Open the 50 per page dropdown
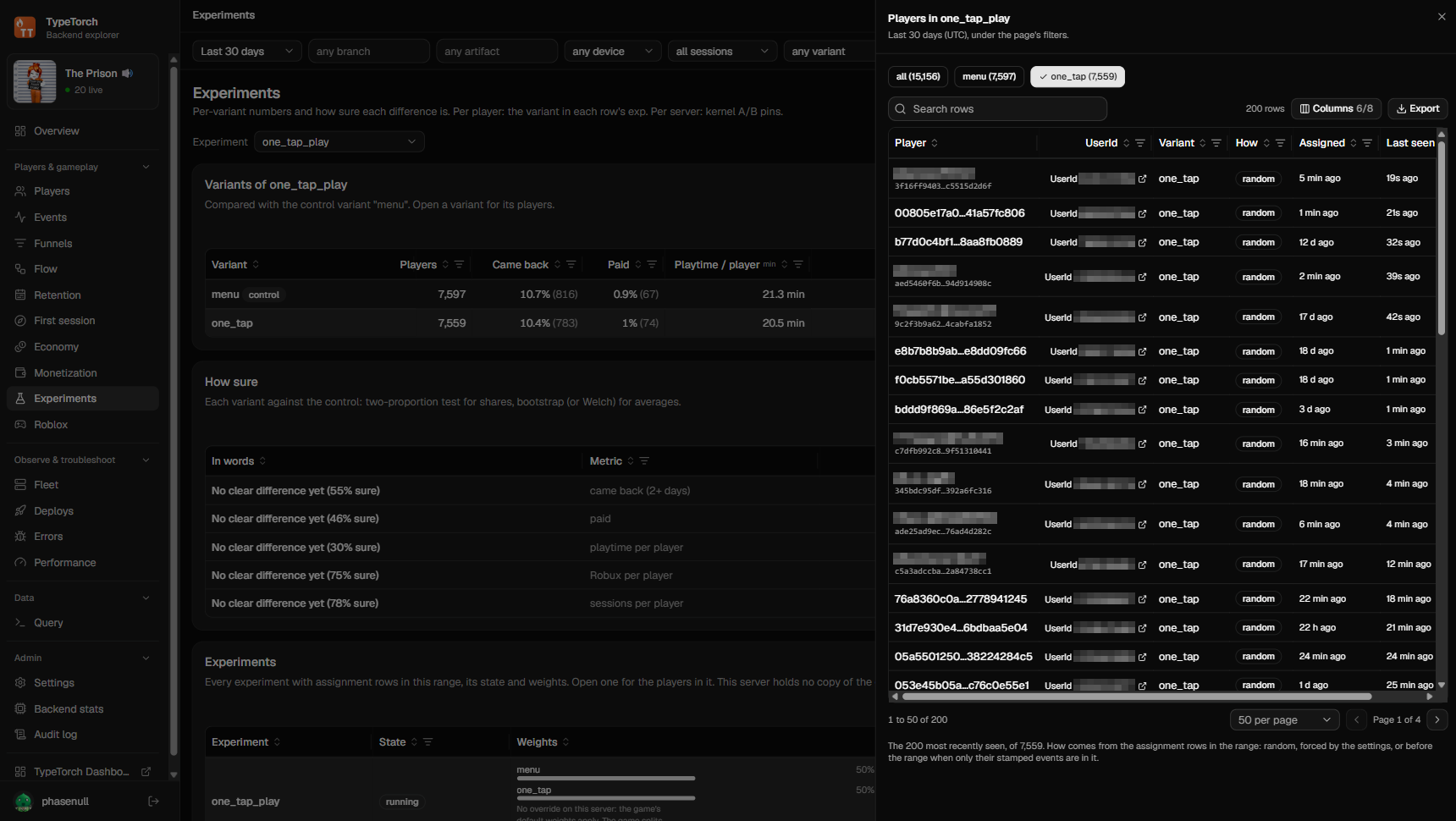Image resolution: width=1456 pixels, height=821 pixels. (x=1284, y=720)
